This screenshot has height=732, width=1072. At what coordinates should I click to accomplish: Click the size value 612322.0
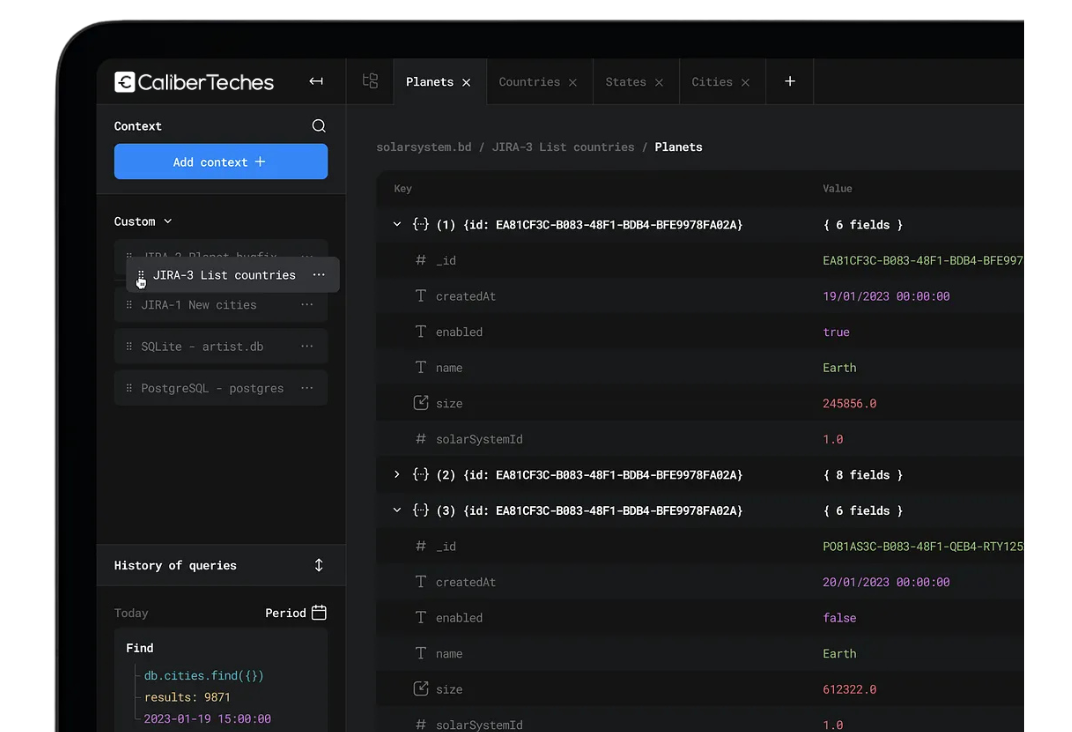[849, 690]
